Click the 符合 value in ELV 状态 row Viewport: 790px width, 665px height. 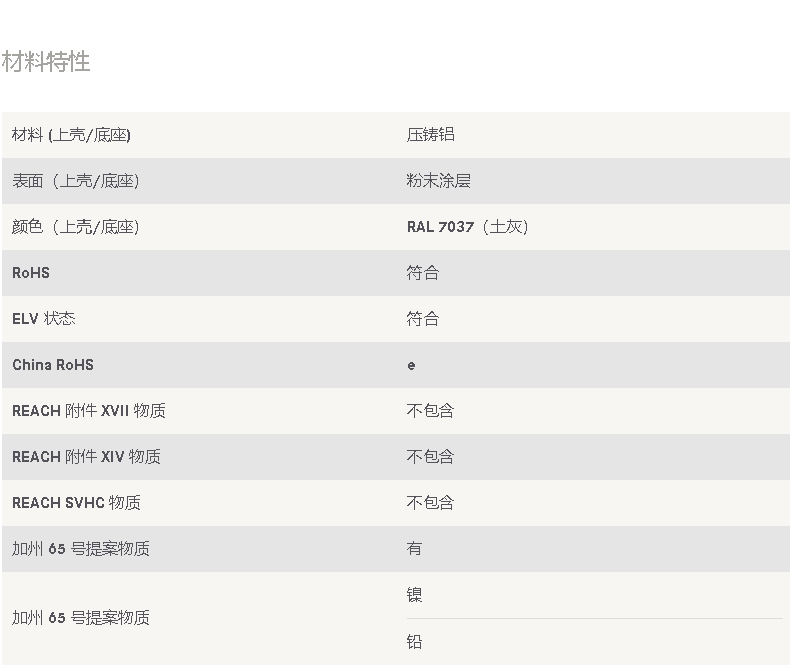423,319
